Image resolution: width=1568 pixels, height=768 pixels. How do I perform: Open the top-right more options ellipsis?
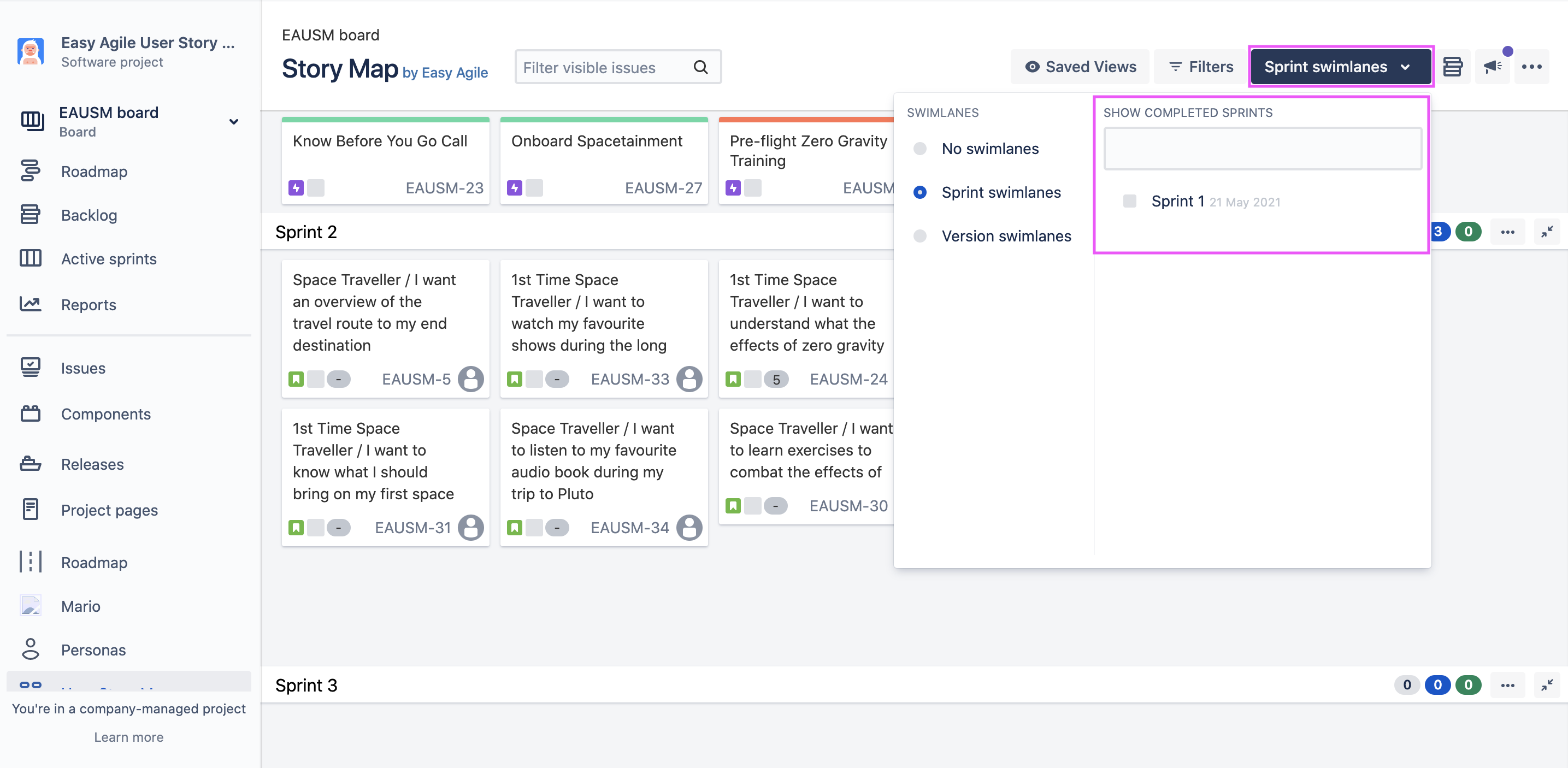tap(1531, 67)
